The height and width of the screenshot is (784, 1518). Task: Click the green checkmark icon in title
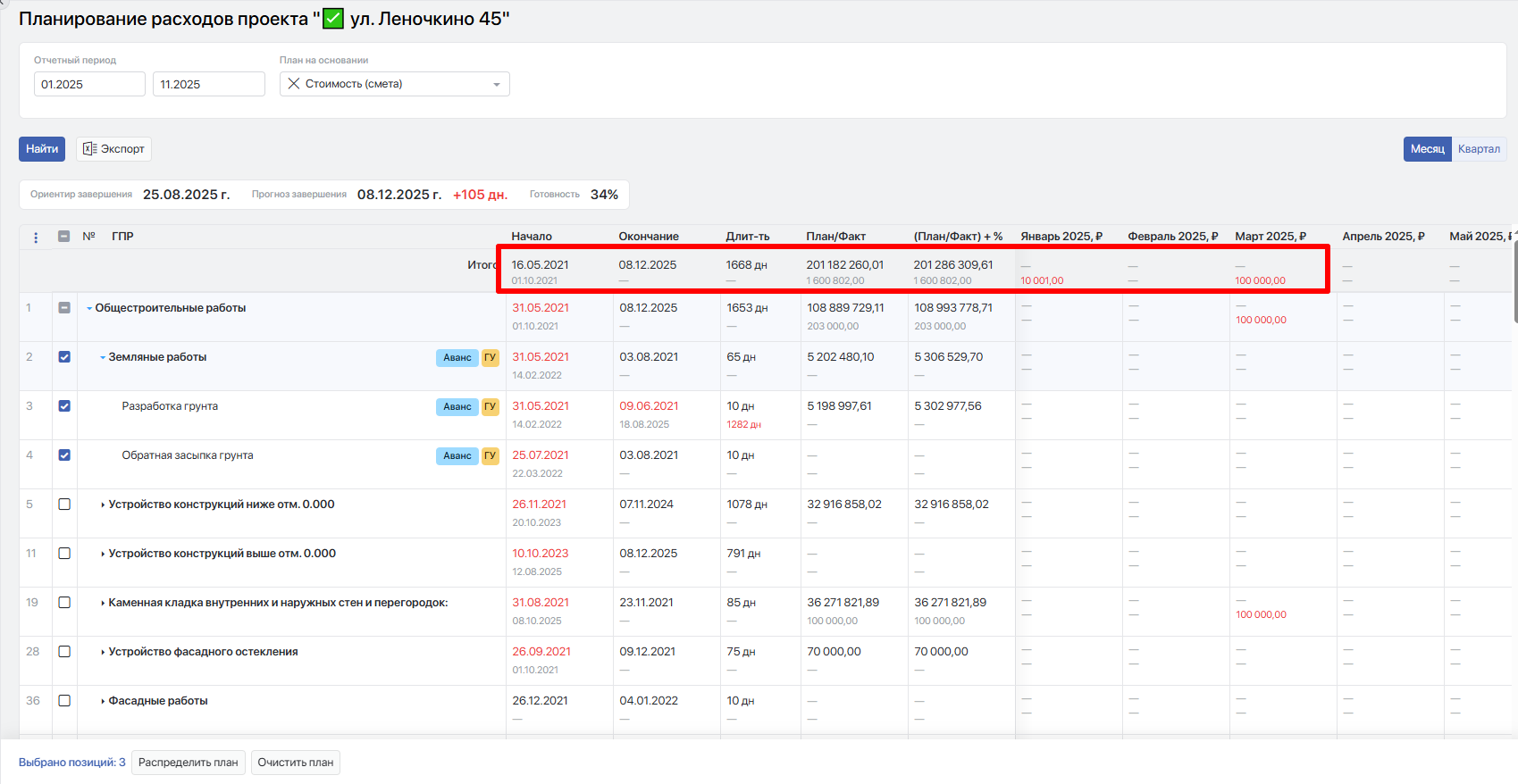tap(333, 19)
